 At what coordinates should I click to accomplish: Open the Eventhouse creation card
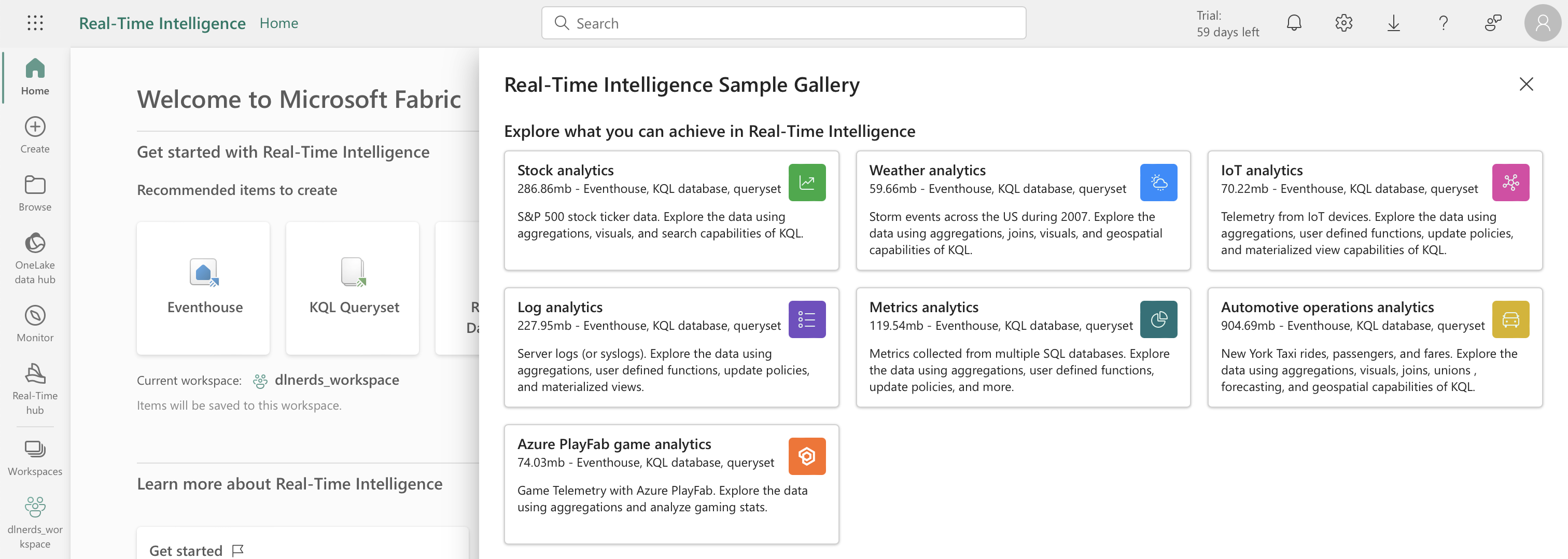(x=203, y=287)
